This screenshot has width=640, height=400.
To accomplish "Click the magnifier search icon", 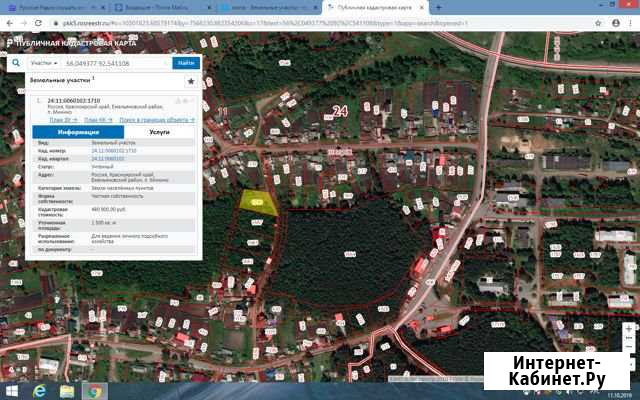I will click(16, 62).
